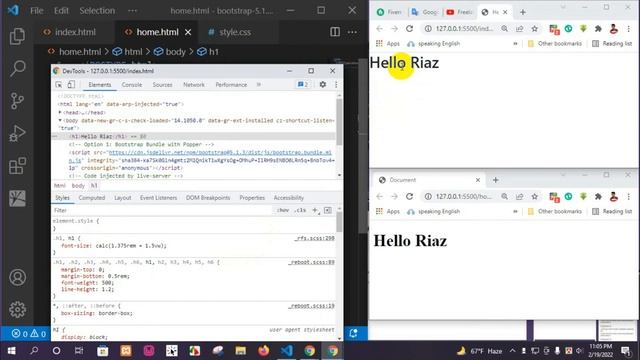Viewport: 640px width, 360px height.
Task: Open Firefox from the taskbar
Action: [x=263, y=351]
